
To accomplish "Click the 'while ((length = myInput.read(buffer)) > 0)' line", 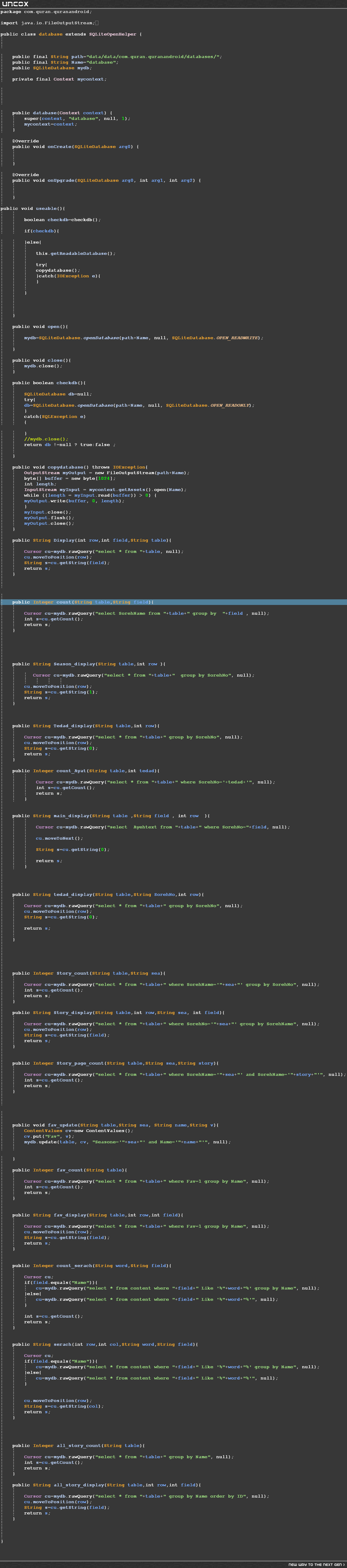I will (x=90, y=495).
